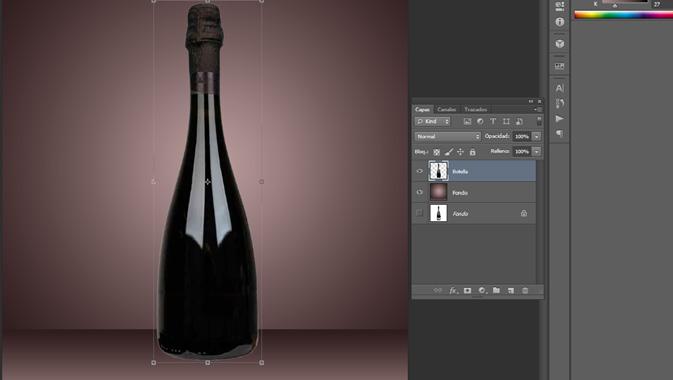This screenshot has height=380, width=673.
Task: Create a new layer group
Action: [496, 290]
